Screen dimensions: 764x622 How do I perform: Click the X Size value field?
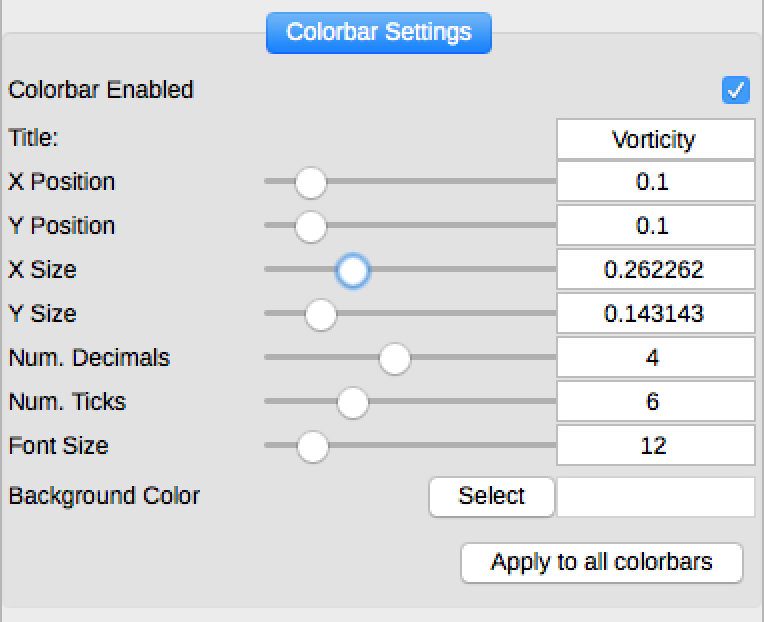pos(655,270)
